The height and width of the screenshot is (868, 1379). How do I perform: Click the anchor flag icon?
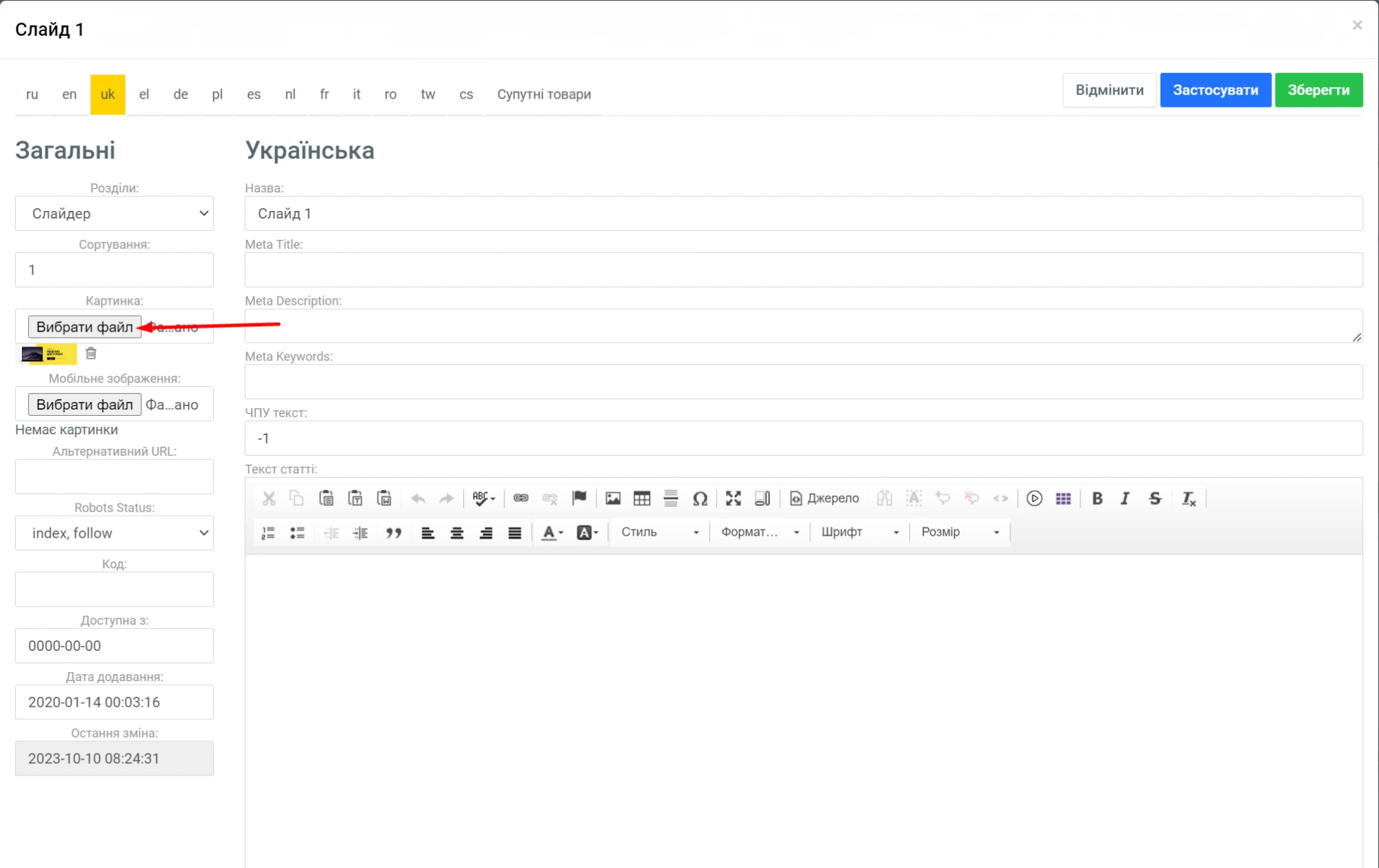(579, 498)
